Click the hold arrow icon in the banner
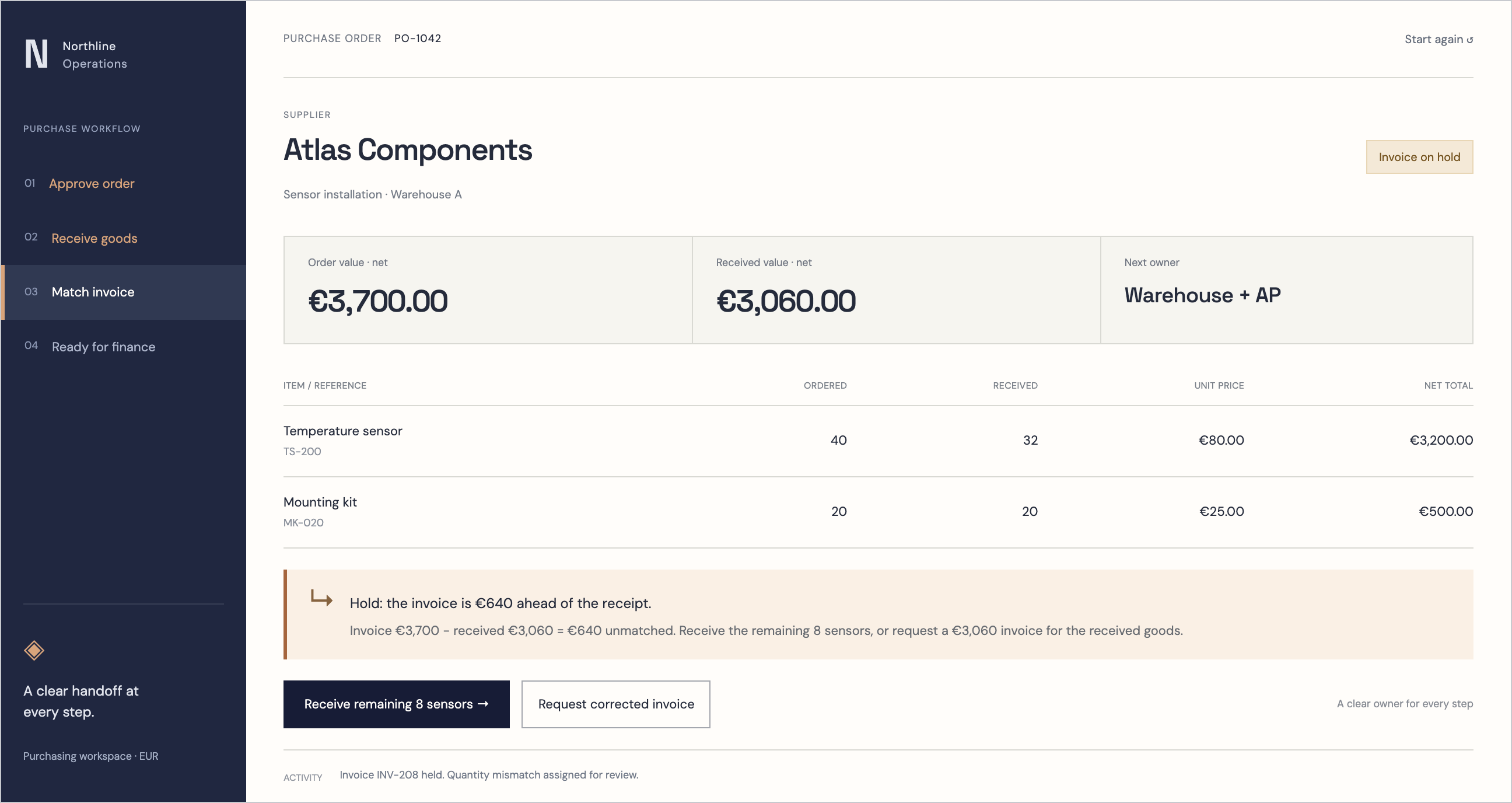 tap(321, 598)
